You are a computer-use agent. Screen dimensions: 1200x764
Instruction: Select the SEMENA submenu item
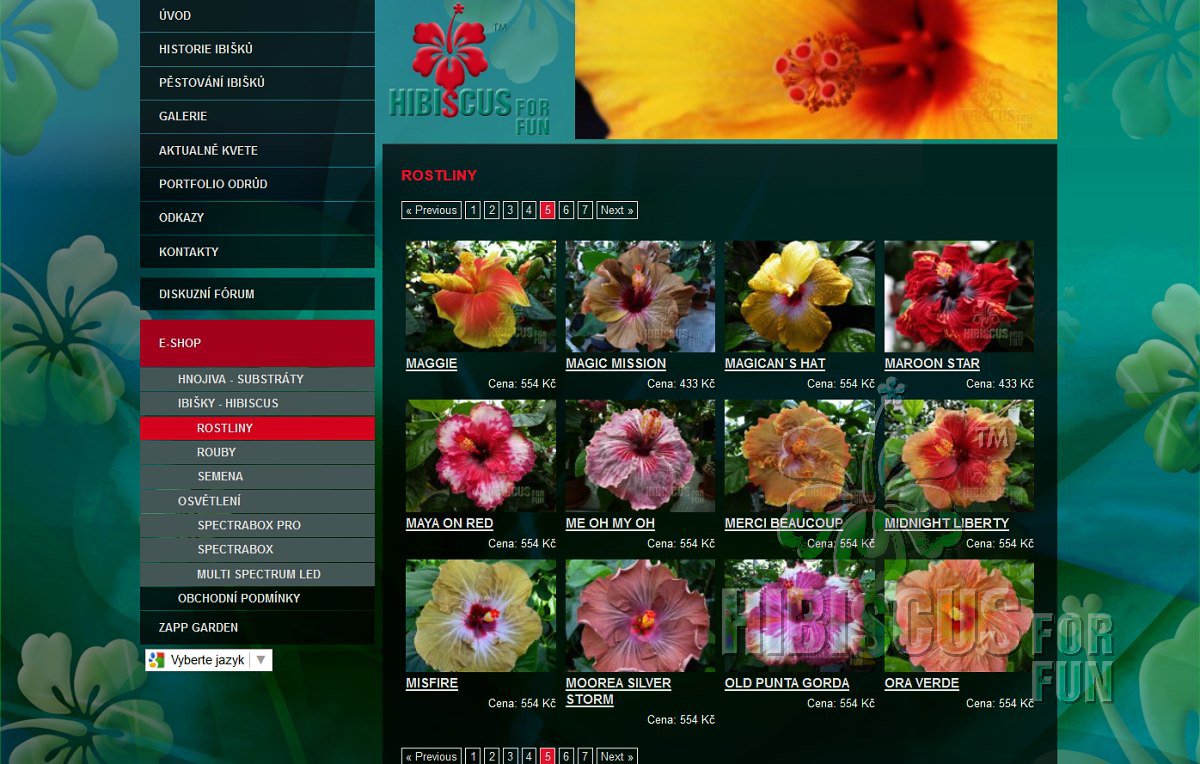point(257,477)
